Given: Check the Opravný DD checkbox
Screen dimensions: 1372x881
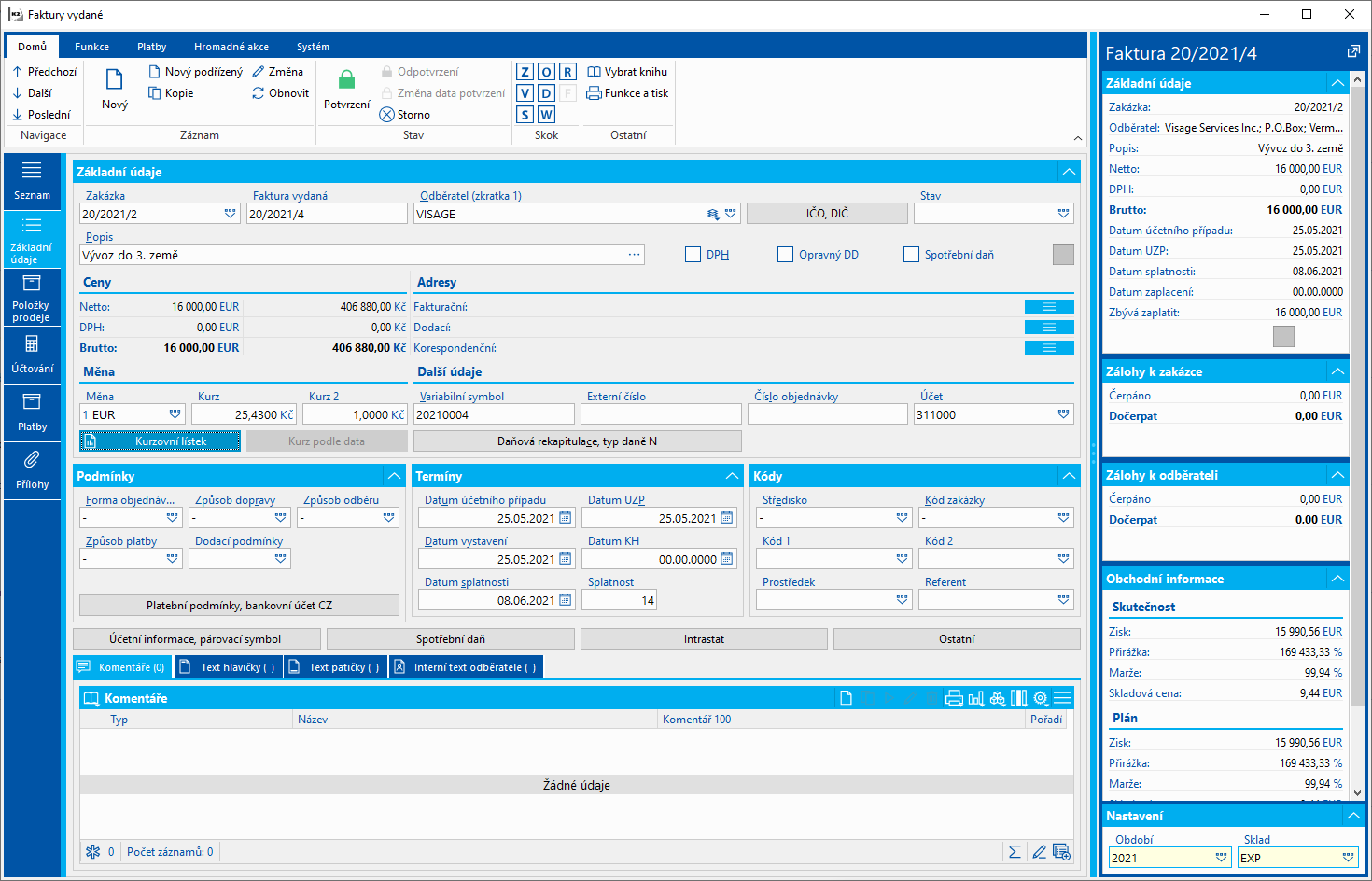Looking at the screenshot, I should [785, 255].
